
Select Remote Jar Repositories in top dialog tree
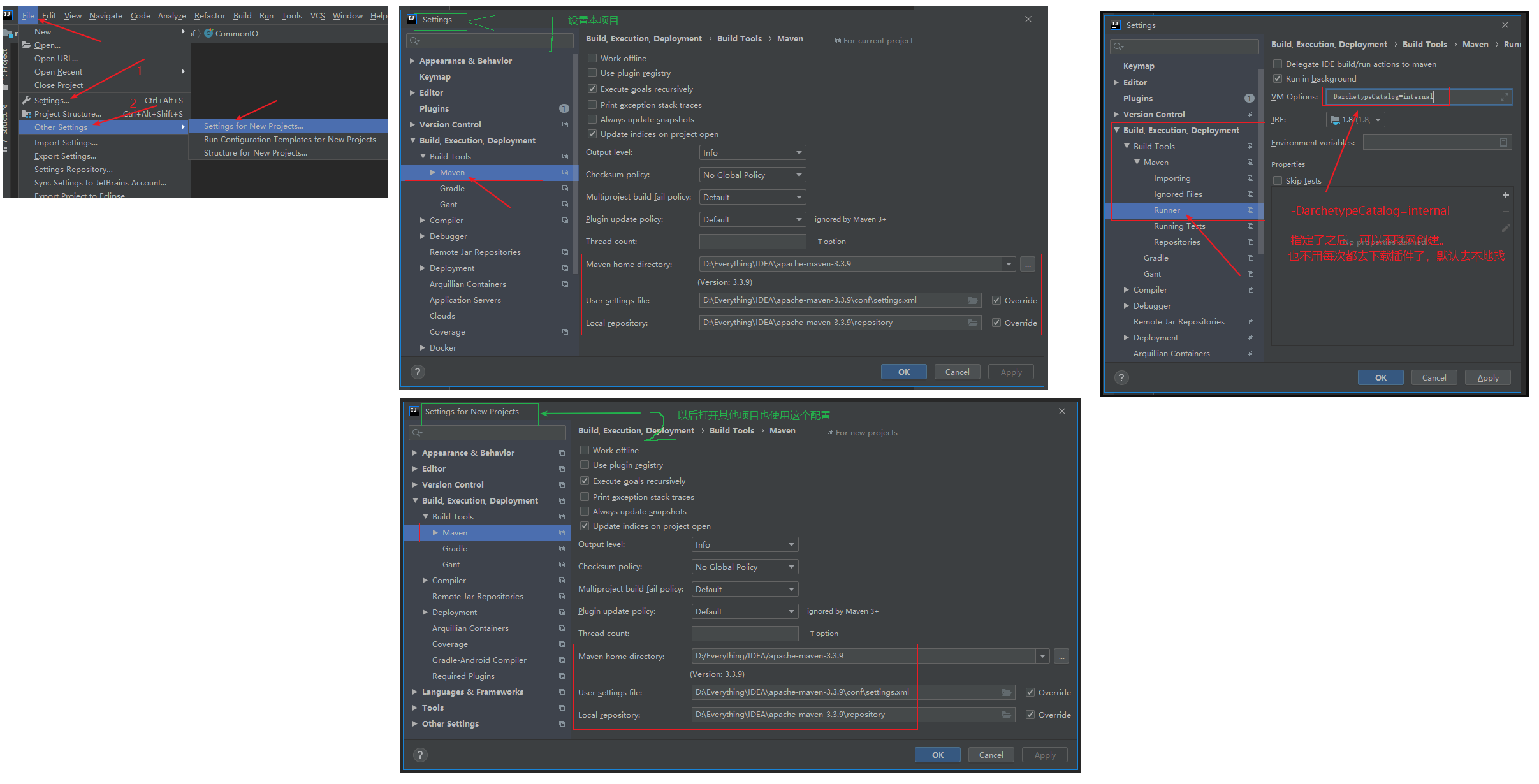pyautogui.click(x=475, y=252)
